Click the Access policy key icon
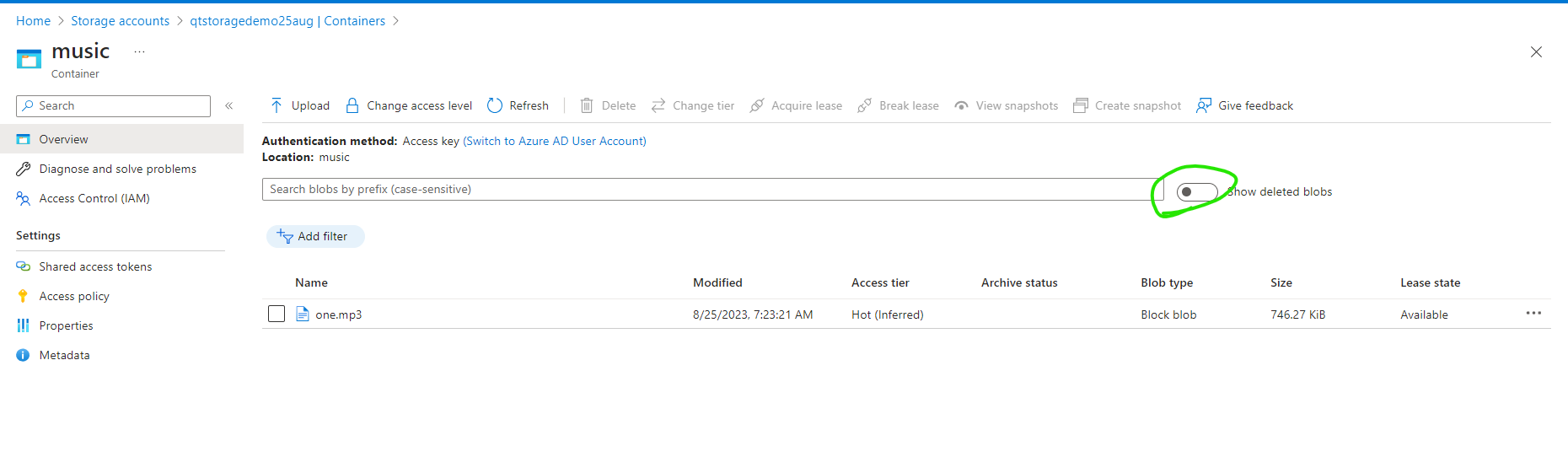The image size is (1568, 473). [23, 296]
